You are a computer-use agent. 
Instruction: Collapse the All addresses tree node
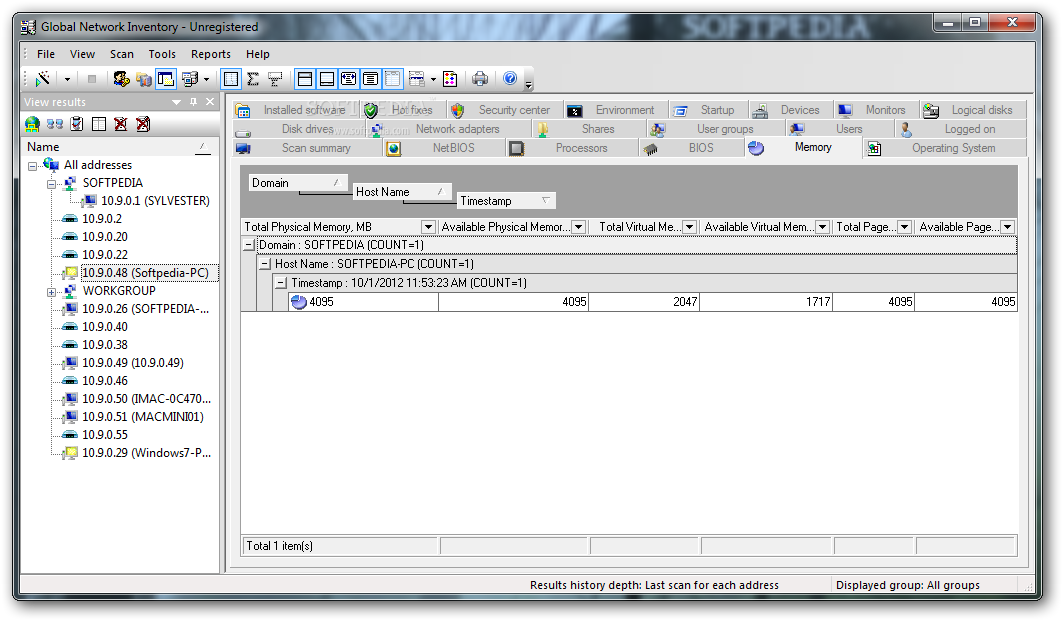point(33,166)
